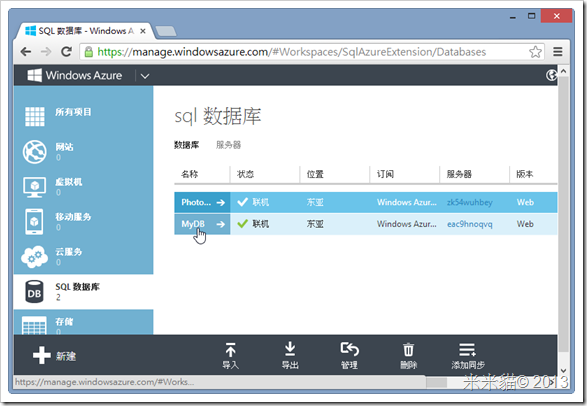
Task: Click the 新建 plus icon
Action: 42,355
